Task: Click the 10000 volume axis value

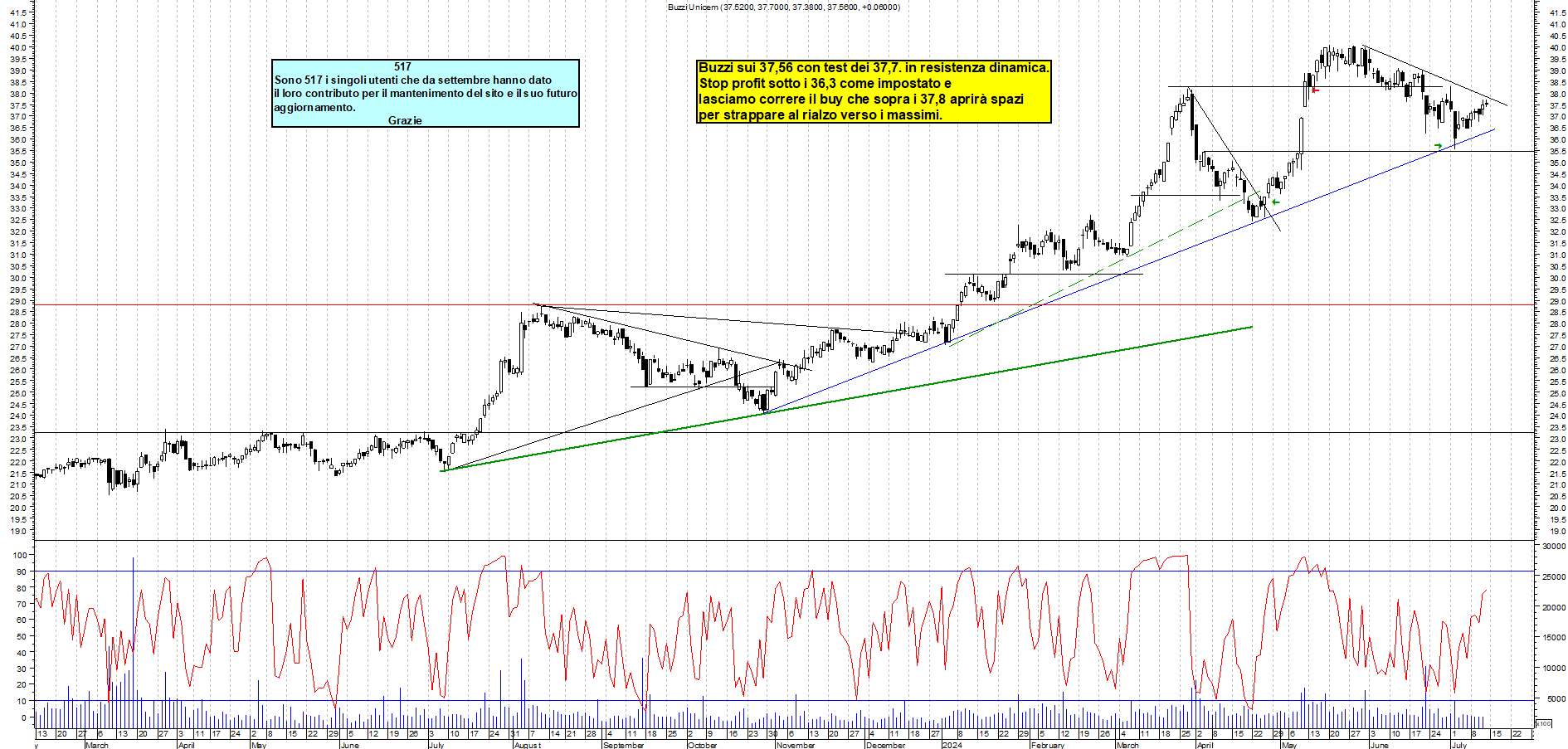Action: tap(1554, 668)
